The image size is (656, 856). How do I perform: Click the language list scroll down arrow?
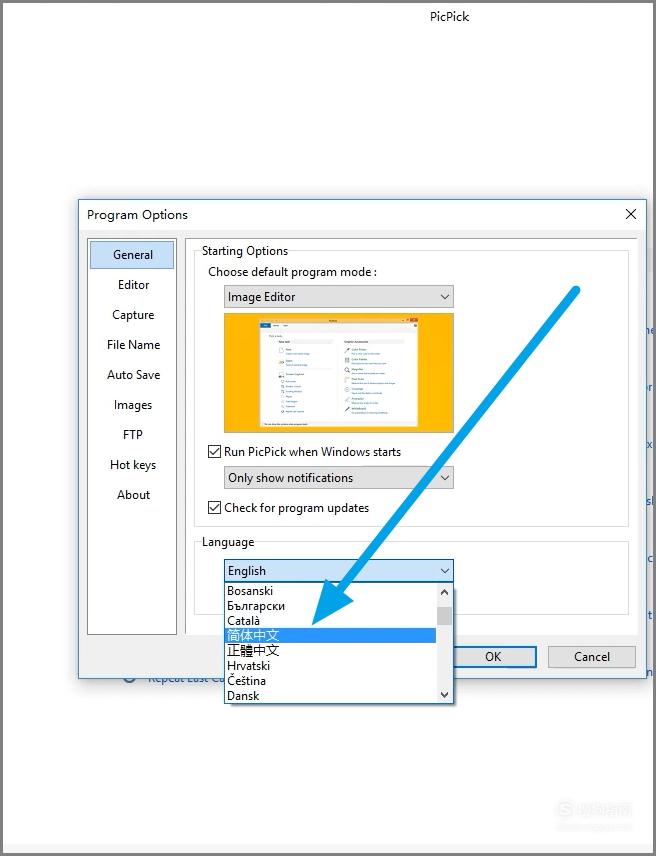(x=444, y=694)
